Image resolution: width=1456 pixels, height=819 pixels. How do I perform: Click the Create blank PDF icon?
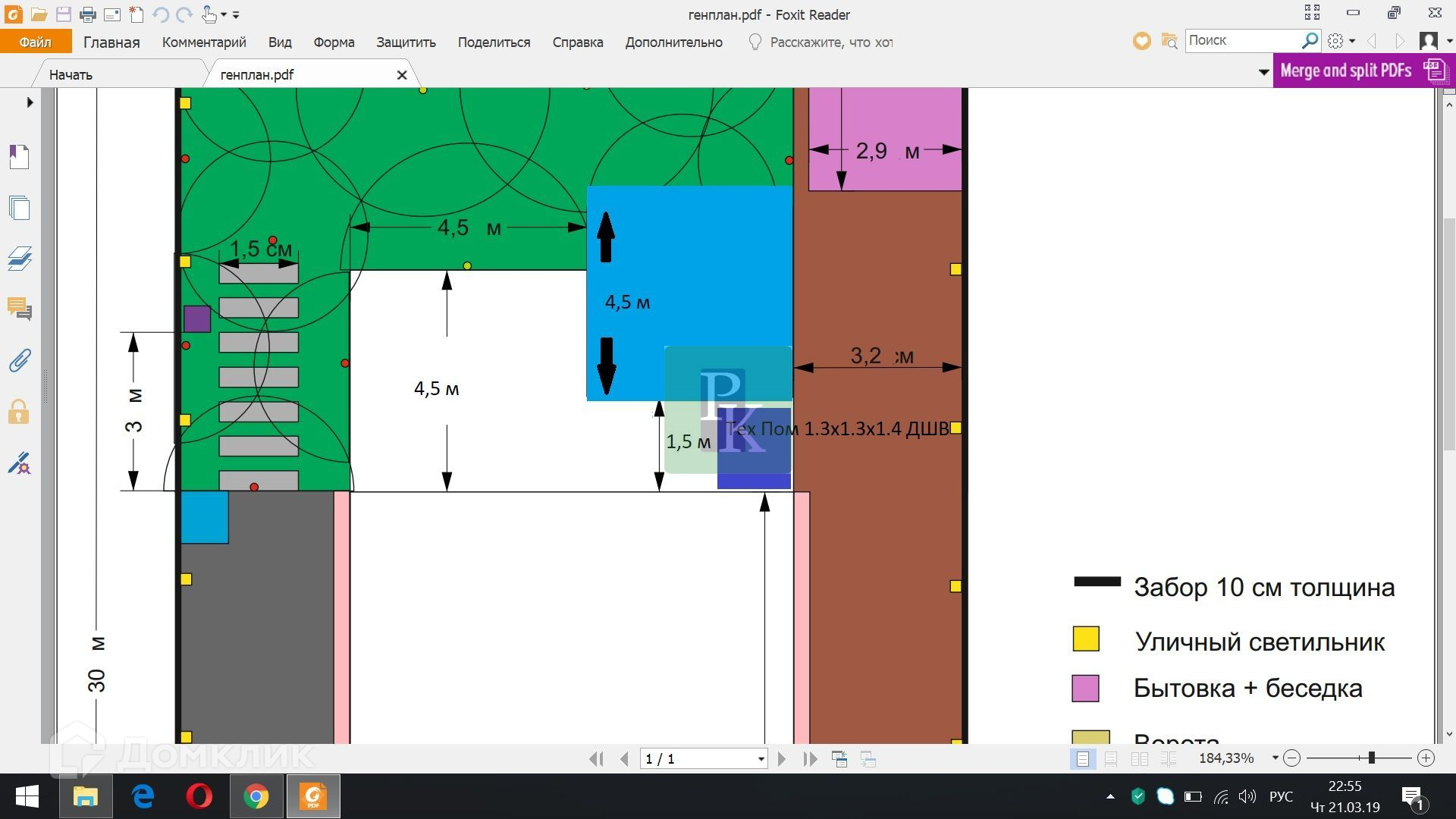(x=136, y=14)
